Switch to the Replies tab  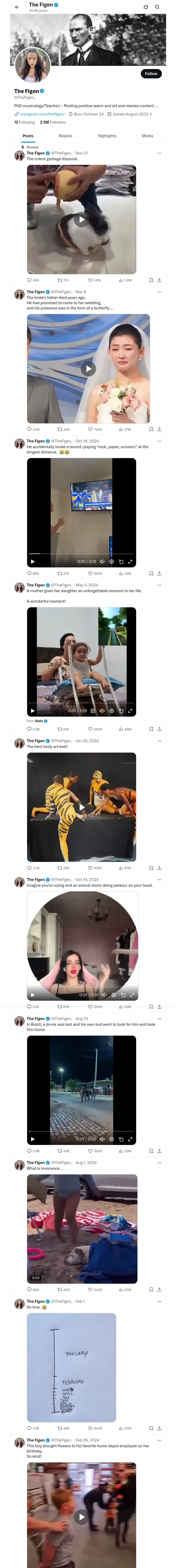[x=65, y=136]
